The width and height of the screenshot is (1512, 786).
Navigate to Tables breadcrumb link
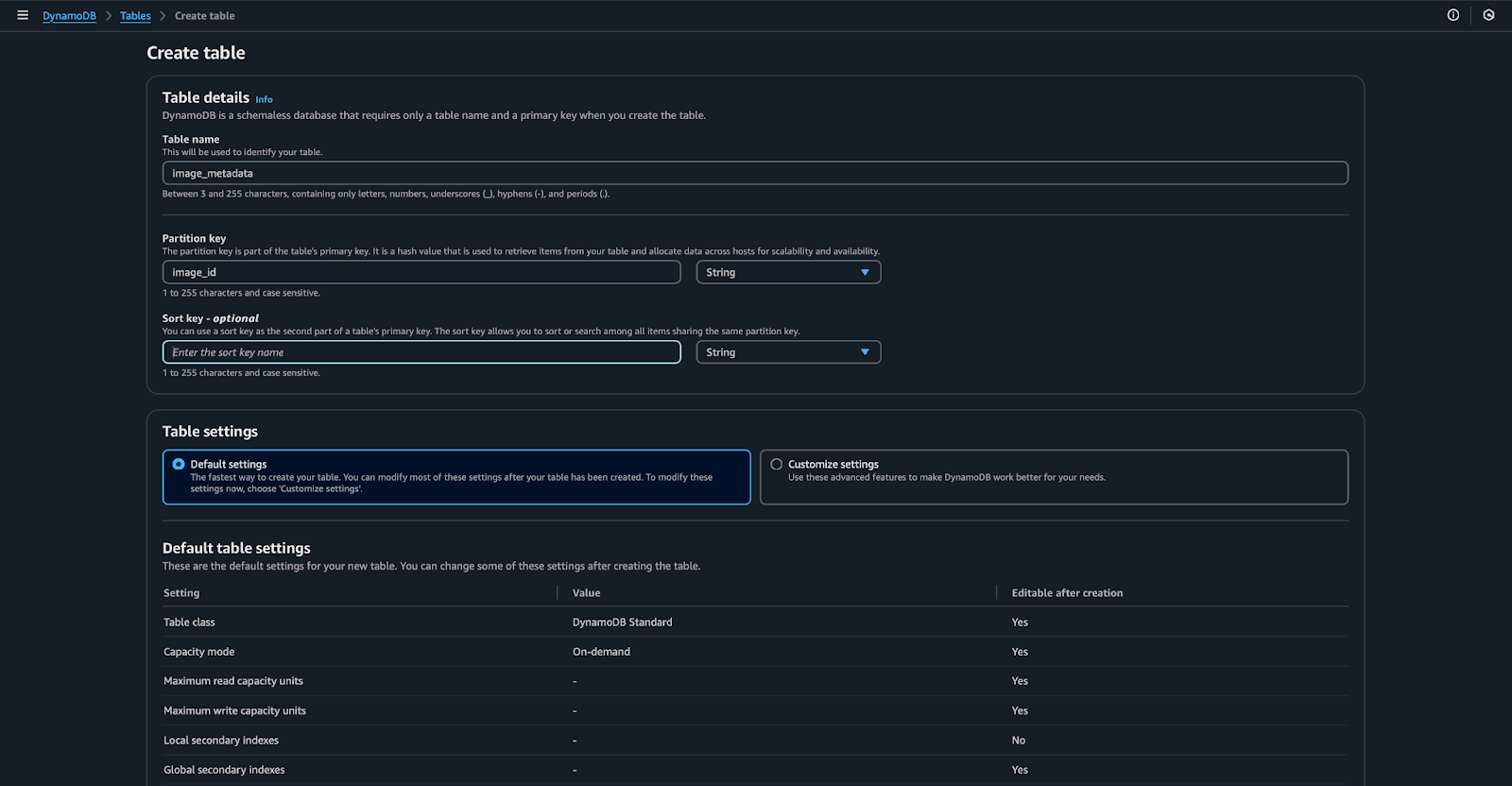click(135, 16)
